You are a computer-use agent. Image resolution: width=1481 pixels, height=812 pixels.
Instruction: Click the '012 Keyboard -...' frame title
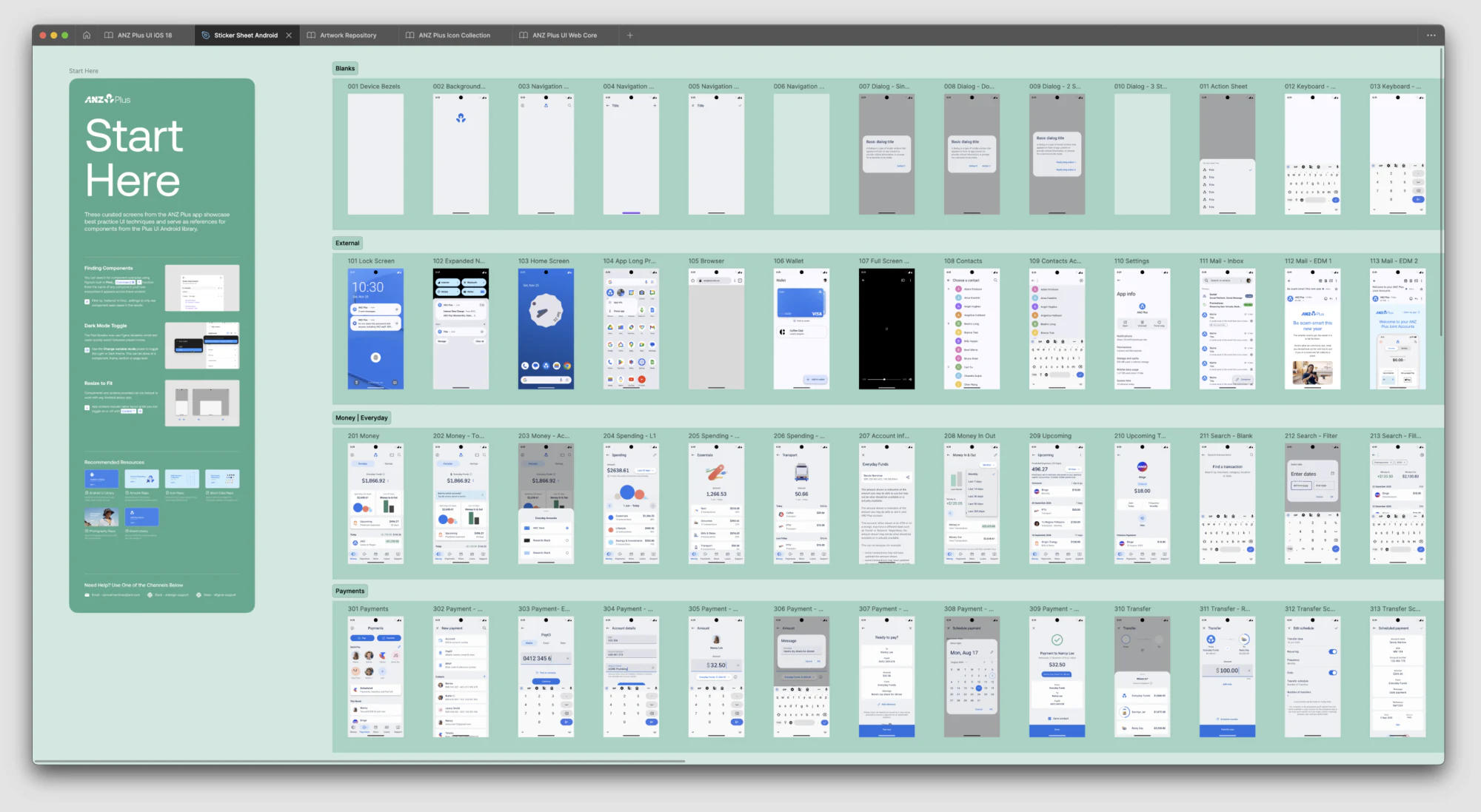tap(1310, 87)
